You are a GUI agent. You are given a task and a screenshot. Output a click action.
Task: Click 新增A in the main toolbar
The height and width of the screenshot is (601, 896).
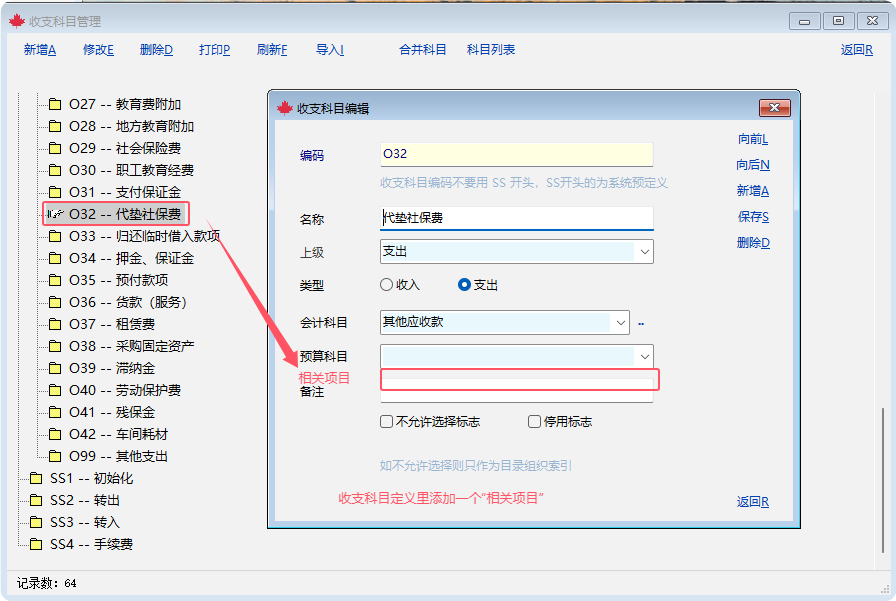[x=40, y=50]
